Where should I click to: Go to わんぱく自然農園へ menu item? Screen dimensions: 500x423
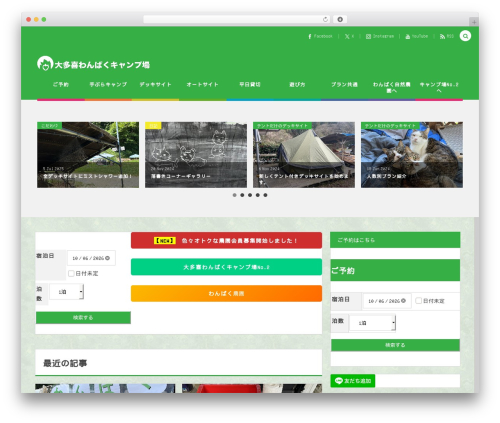[392, 87]
